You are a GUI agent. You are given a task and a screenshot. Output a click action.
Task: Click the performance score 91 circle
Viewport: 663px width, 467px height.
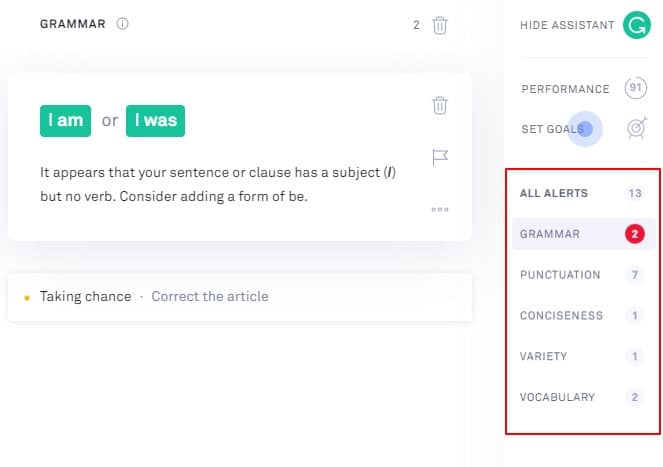tap(636, 88)
